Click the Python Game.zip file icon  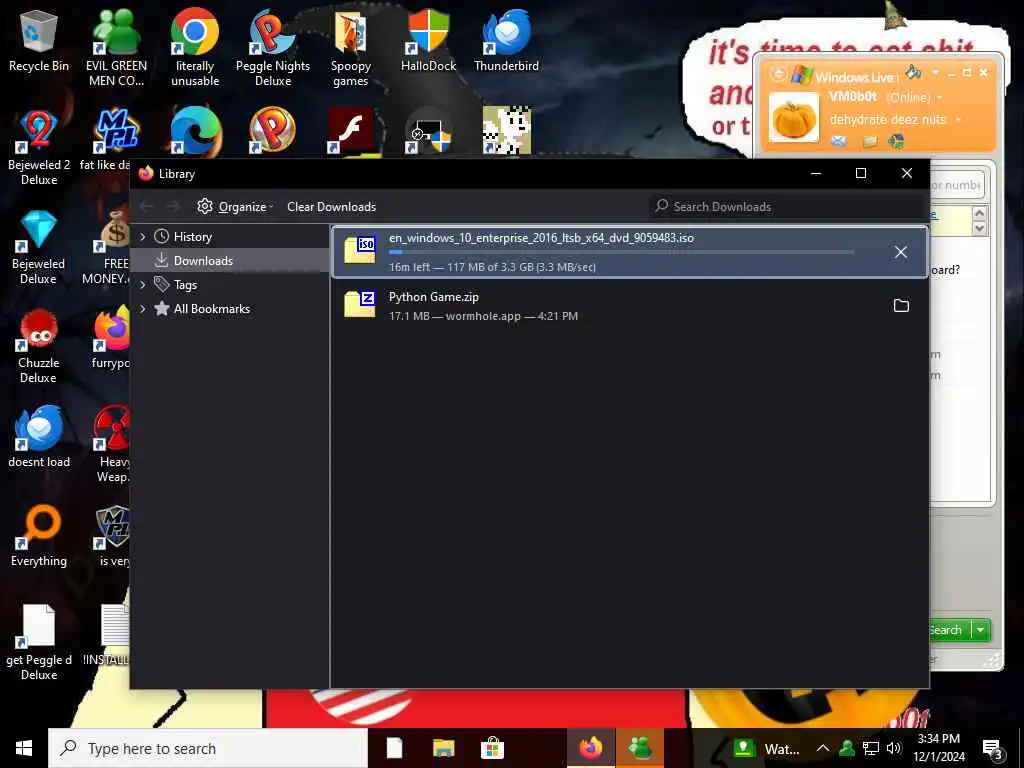(x=360, y=304)
